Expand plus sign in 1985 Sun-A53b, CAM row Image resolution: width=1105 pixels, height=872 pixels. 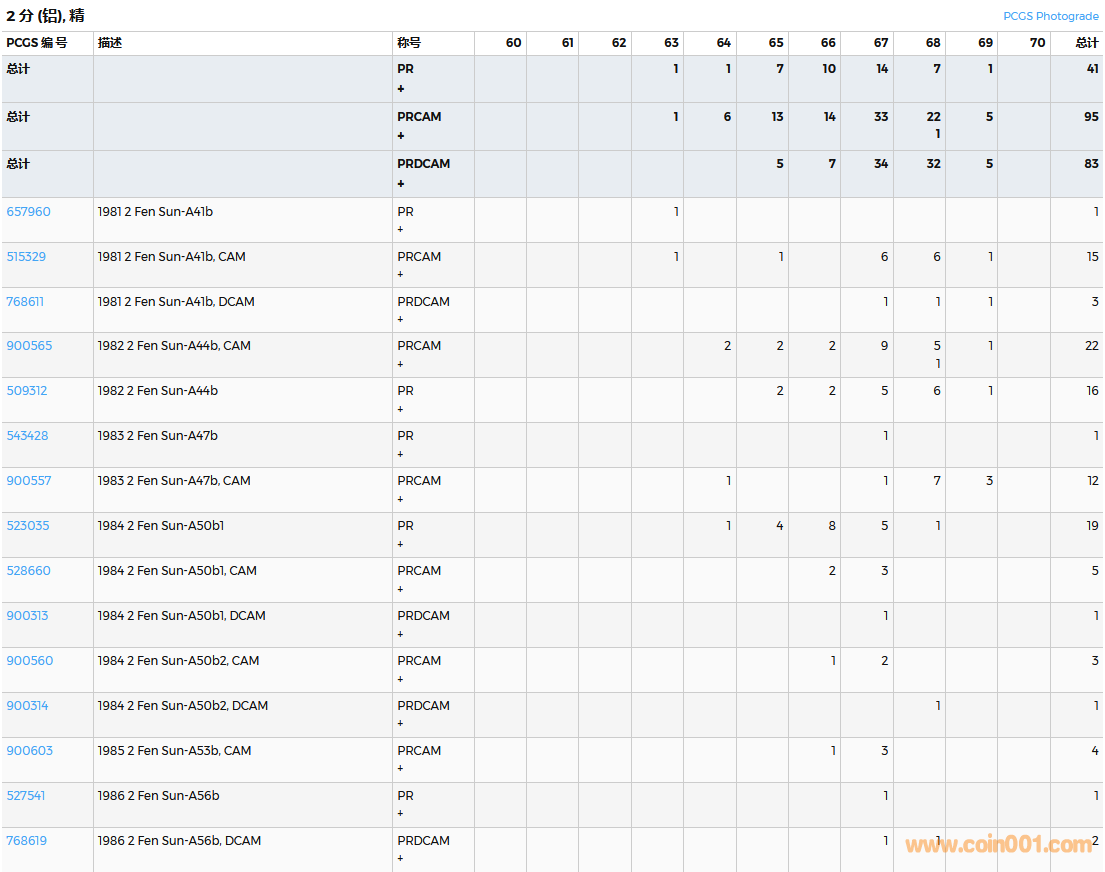point(401,769)
